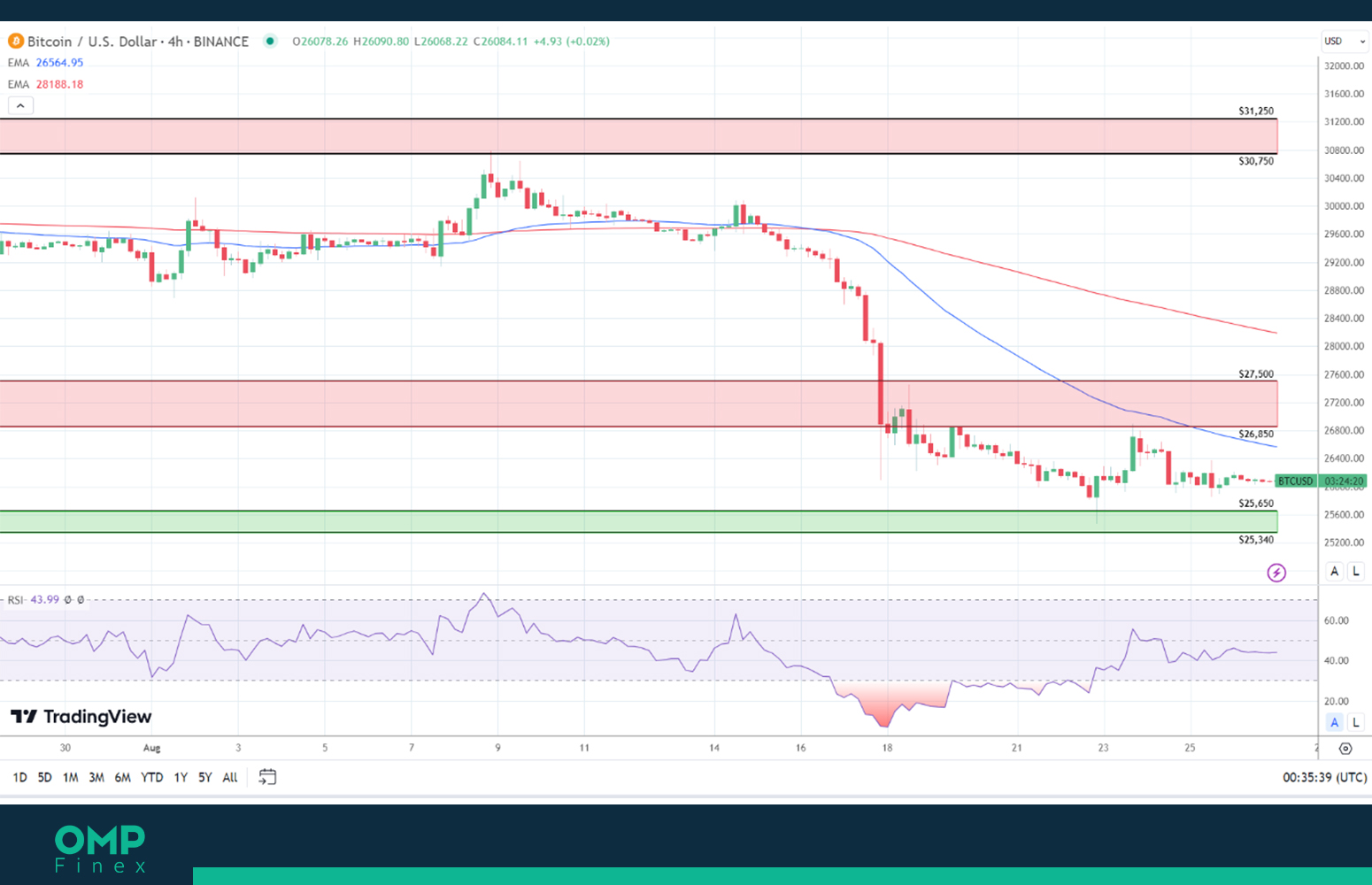Viewport: 1372px width, 885px height.
Task: Click the 18 label on time axis
Action: [x=887, y=748]
